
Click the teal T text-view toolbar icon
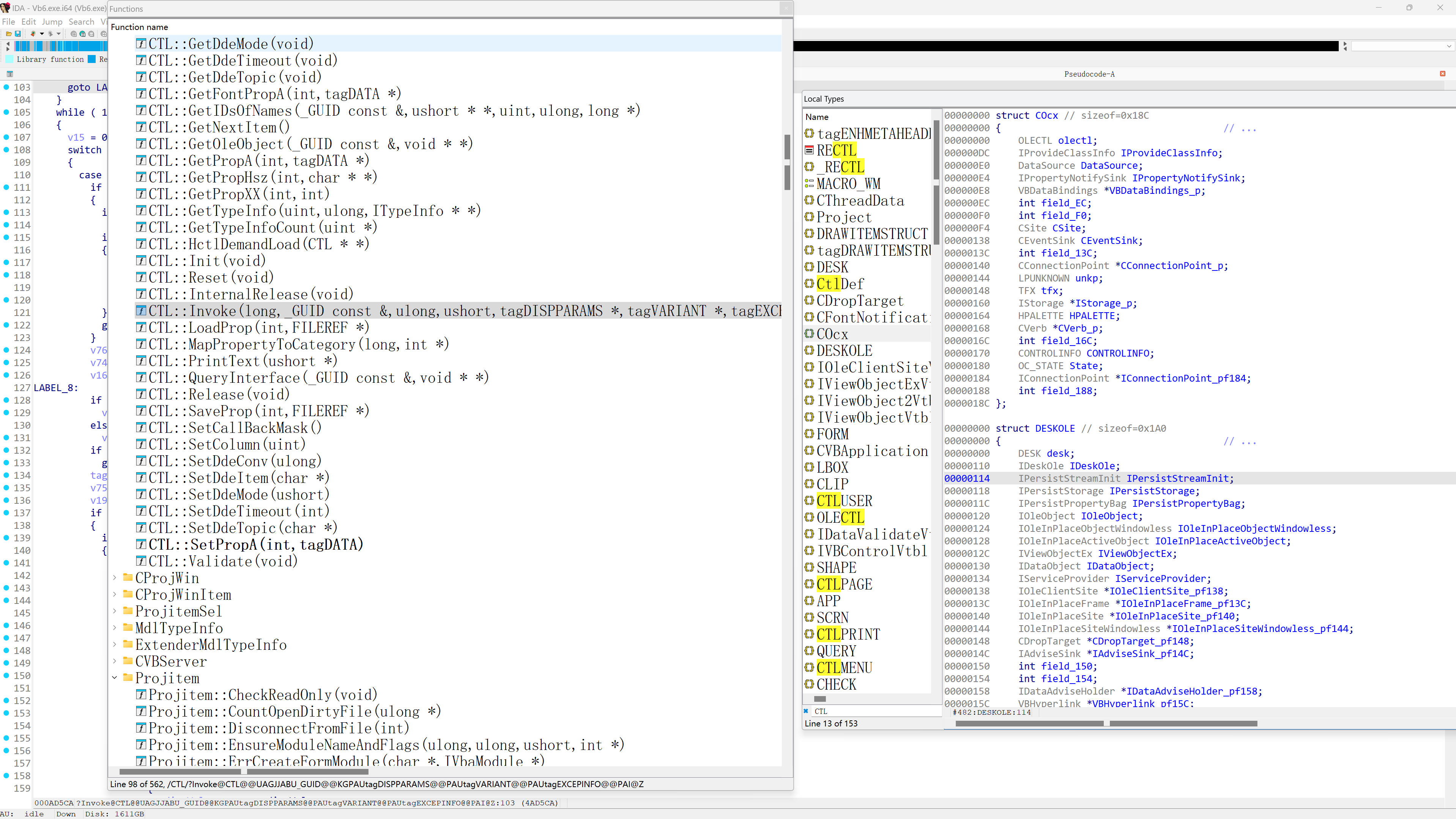pos(82,34)
